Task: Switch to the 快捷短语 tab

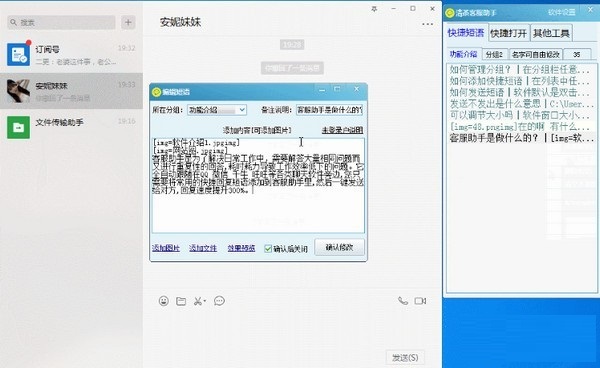Action: tap(466, 33)
